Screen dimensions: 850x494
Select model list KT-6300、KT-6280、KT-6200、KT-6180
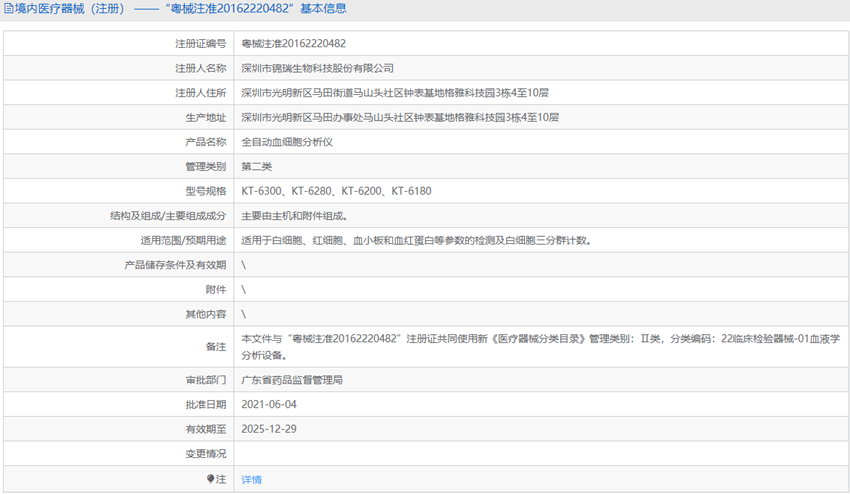(x=336, y=191)
